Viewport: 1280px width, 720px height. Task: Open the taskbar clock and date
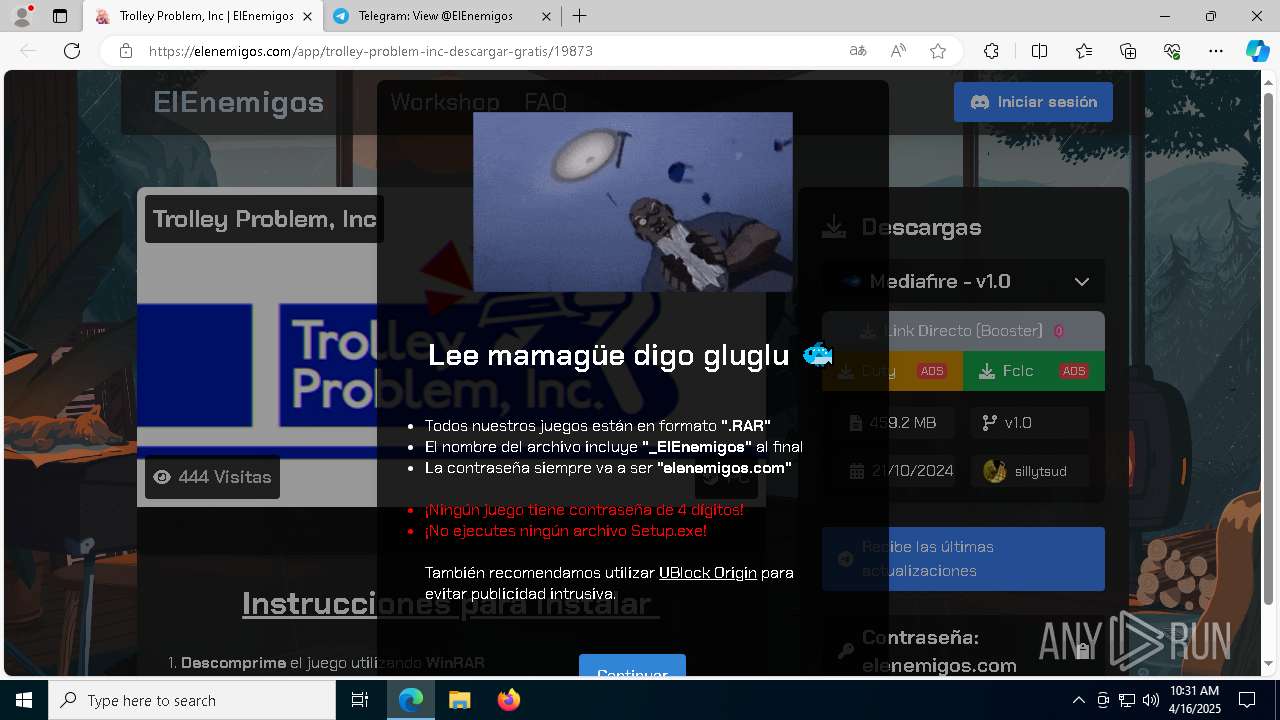(x=1194, y=700)
